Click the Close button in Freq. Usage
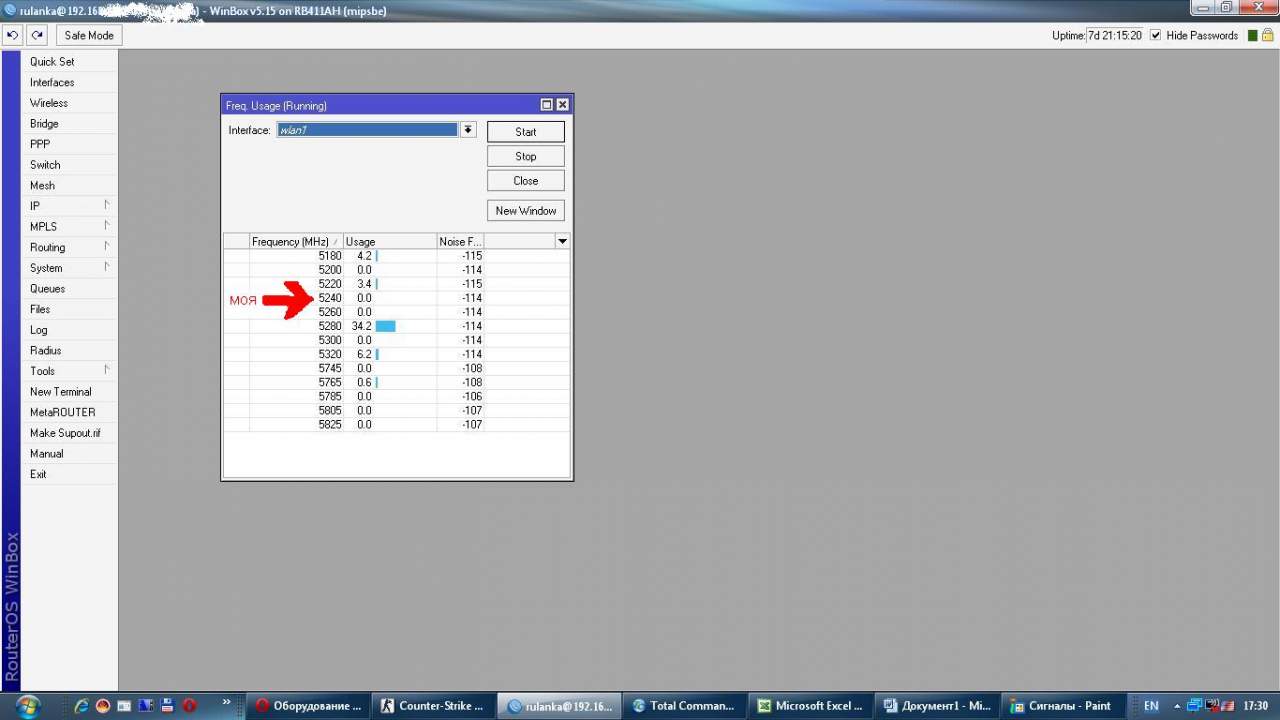The width and height of the screenshot is (1280, 720). point(526,181)
